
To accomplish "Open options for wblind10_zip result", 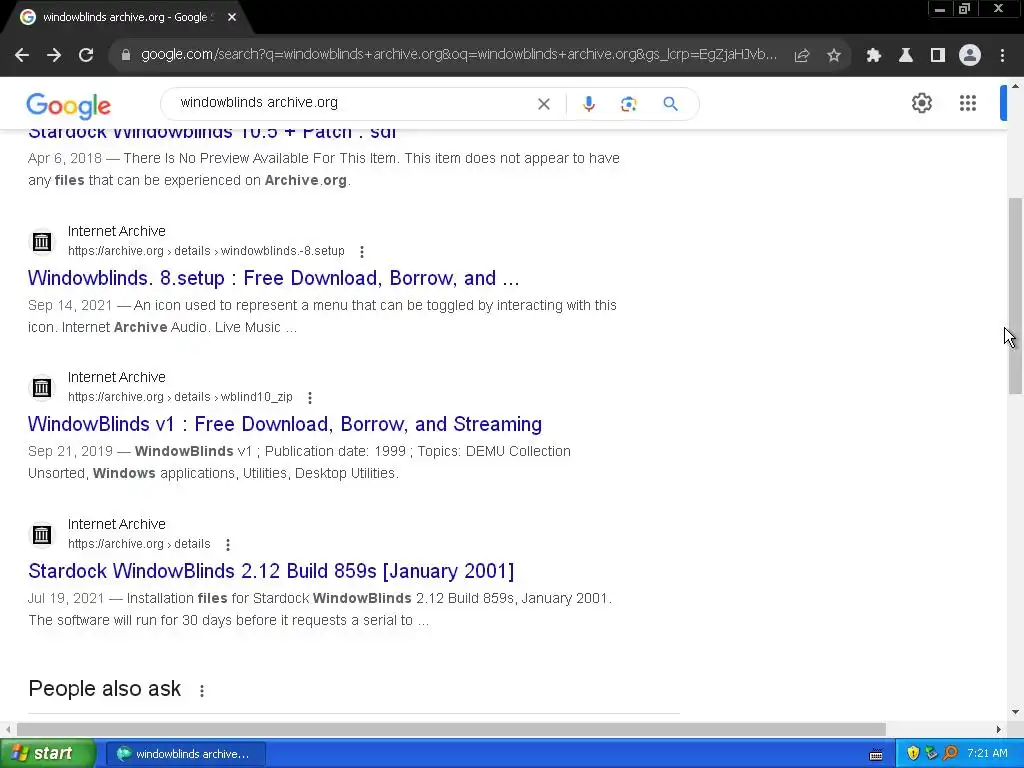I will [x=310, y=397].
